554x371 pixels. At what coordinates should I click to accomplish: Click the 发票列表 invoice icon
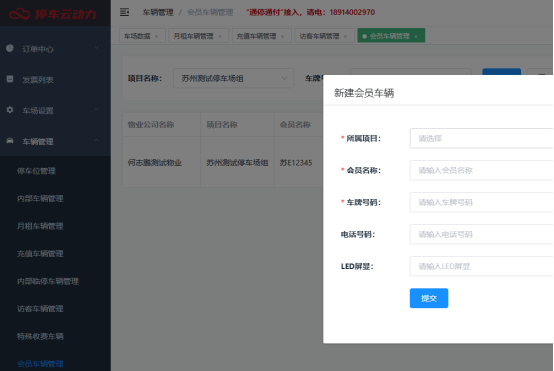coord(10,79)
